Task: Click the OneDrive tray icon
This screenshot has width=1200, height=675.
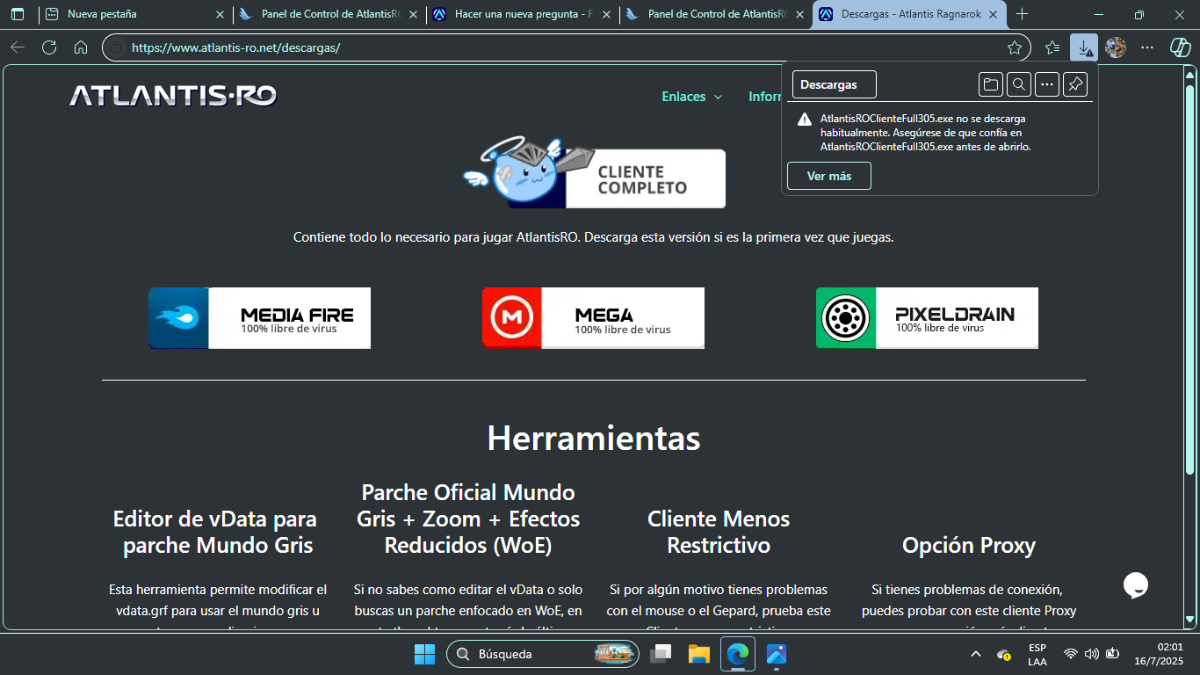Action: pos(1004,654)
